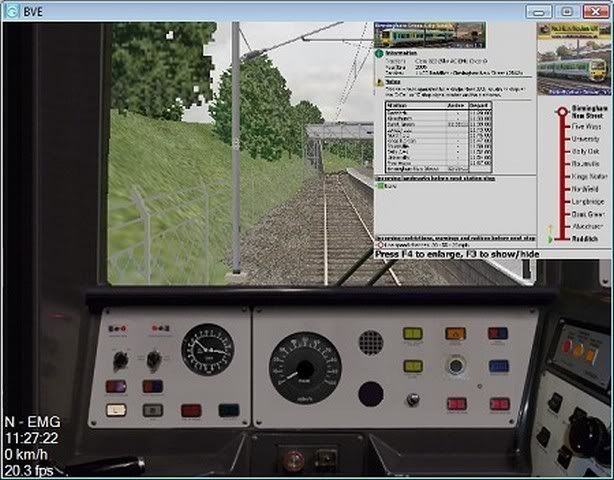This screenshot has height=480, width=614.
Task: Click the 'N - EMG' handle status text
Action: (x=33, y=422)
